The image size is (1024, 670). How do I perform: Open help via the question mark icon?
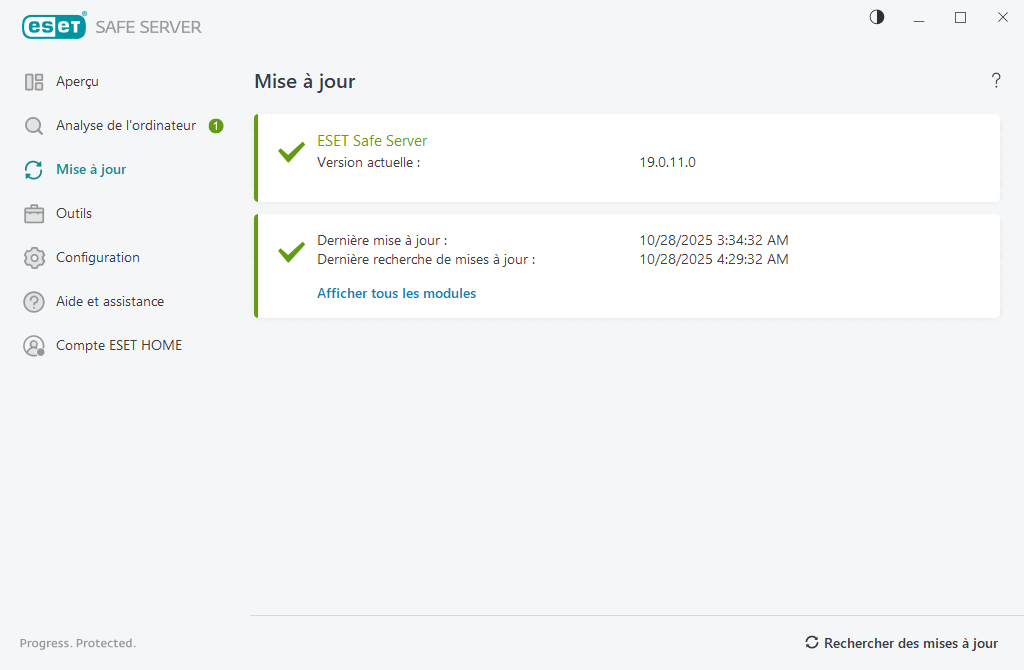(x=996, y=81)
